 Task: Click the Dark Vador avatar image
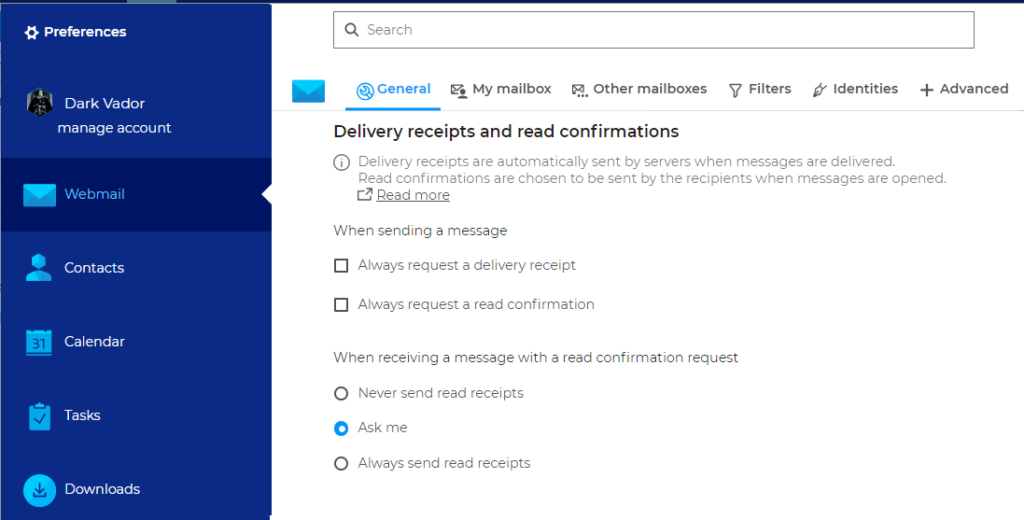[x=39, y=103]
